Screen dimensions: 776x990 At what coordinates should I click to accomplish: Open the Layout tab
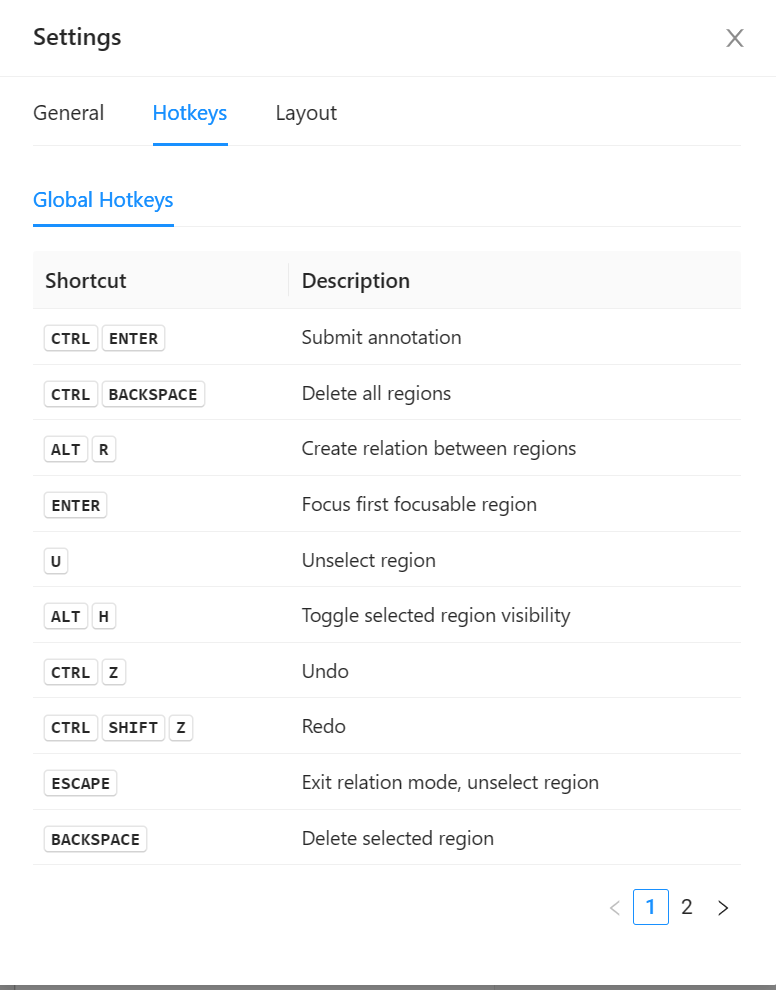(x=306, y=113)
